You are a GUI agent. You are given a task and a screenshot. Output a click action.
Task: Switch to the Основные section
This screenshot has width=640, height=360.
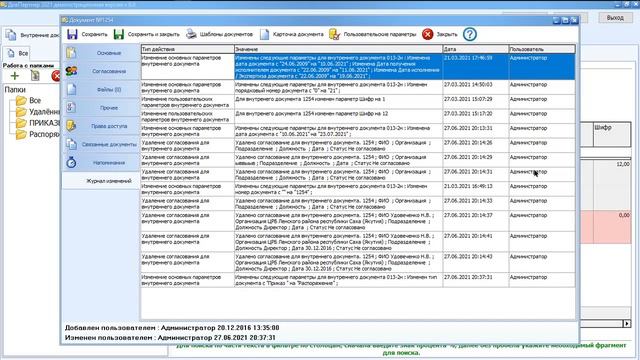click(x=101, y=53)
